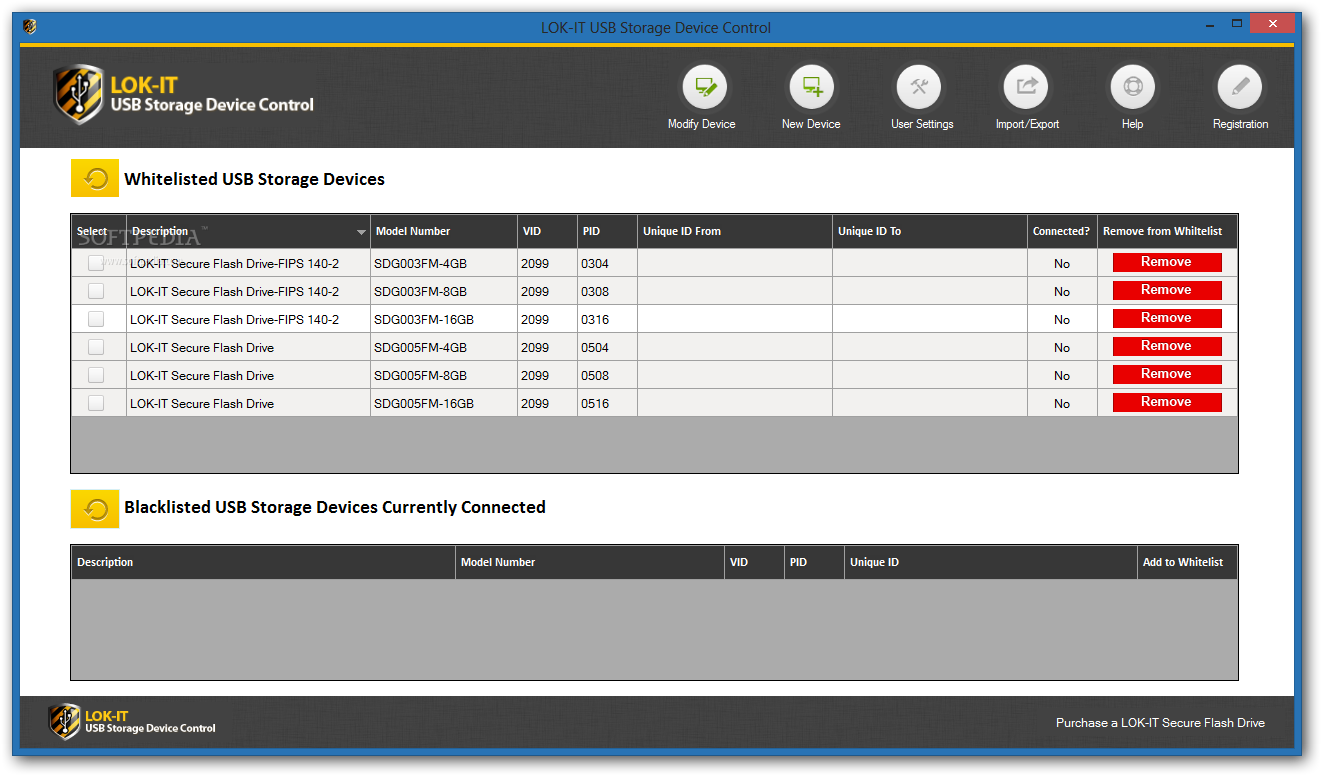Open the Registration icon
The height and width of the screenshot is (776, 1322).
point(1240,88)
